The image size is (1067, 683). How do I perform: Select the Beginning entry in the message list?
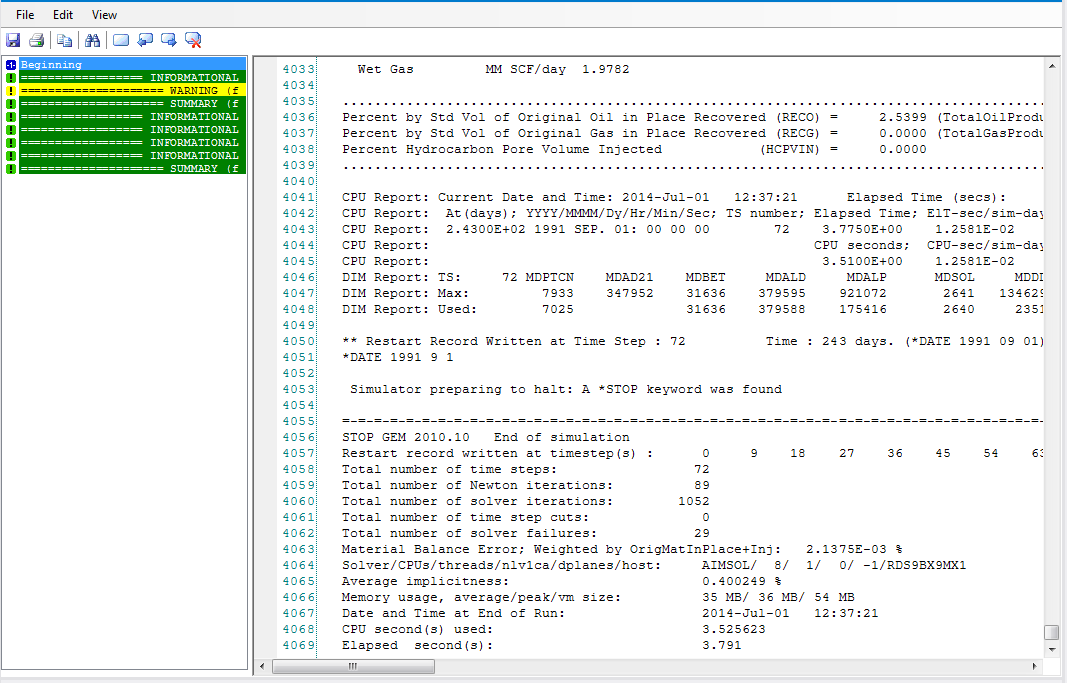click(x=51, y=65)
